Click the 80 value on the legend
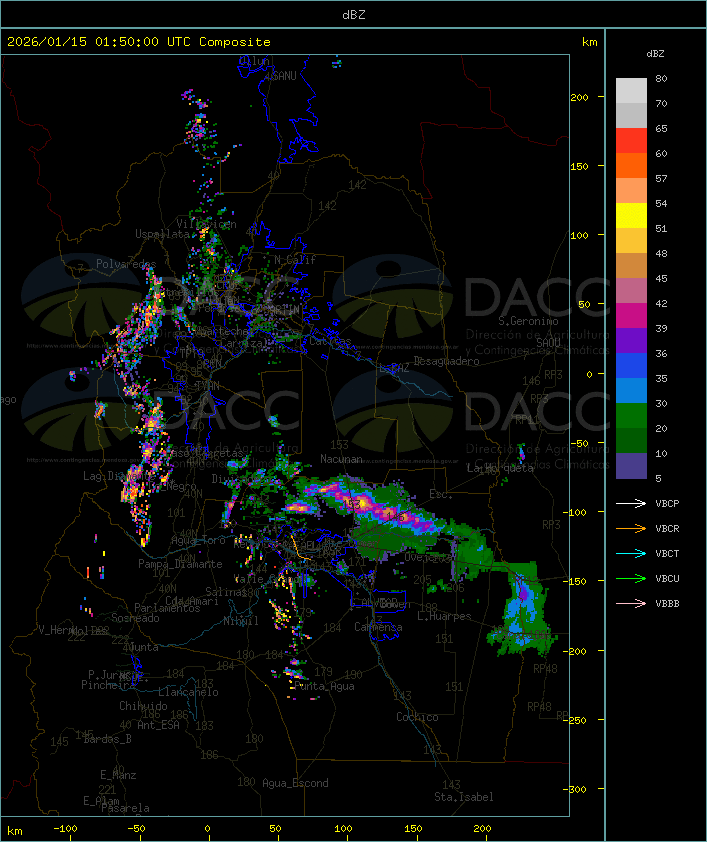The height and width of the screenshot is (842, 707). click(x=661, y=78)
